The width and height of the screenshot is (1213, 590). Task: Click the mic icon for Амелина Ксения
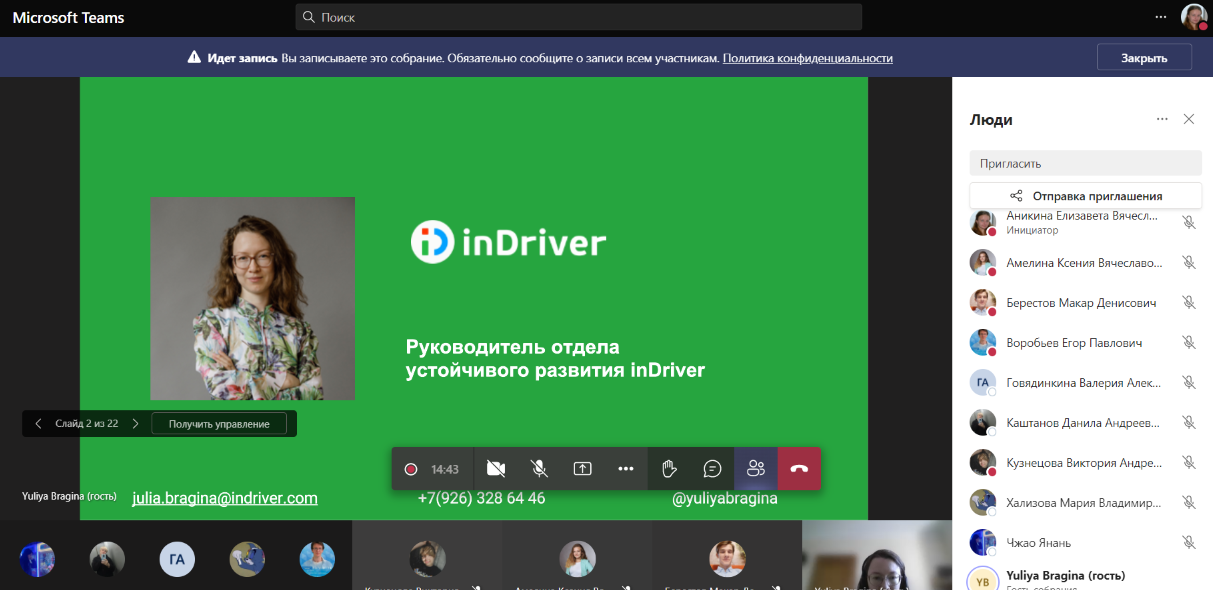tap(1189, 262)
